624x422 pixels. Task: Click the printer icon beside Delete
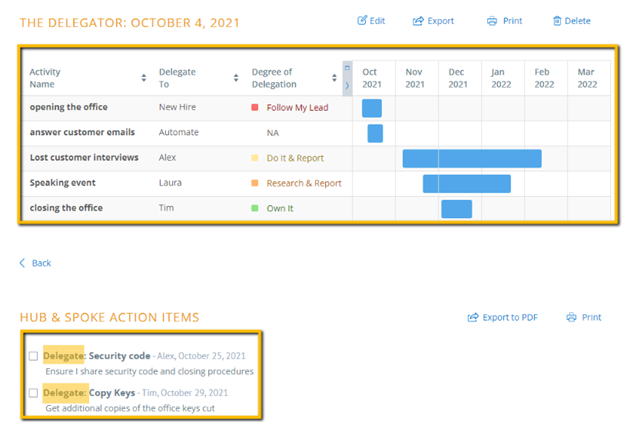pos(492,21)
